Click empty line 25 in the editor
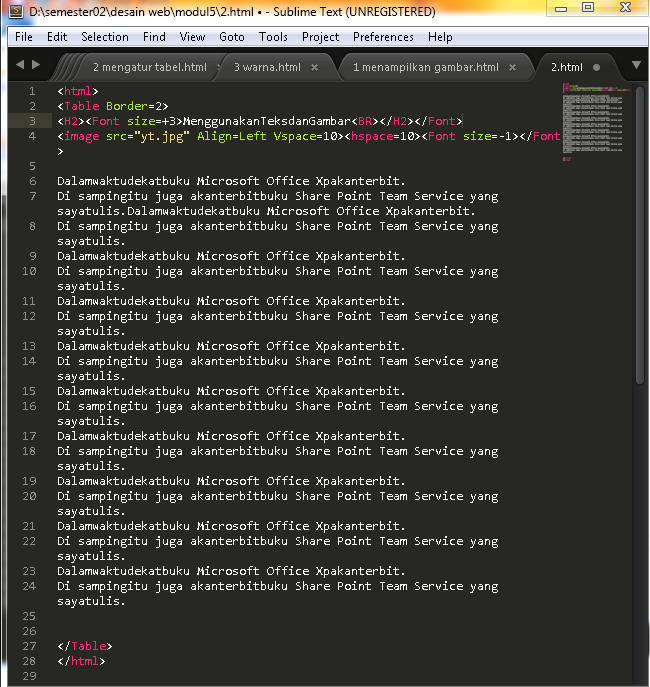The image size is (650, 687). click(307, 616)
